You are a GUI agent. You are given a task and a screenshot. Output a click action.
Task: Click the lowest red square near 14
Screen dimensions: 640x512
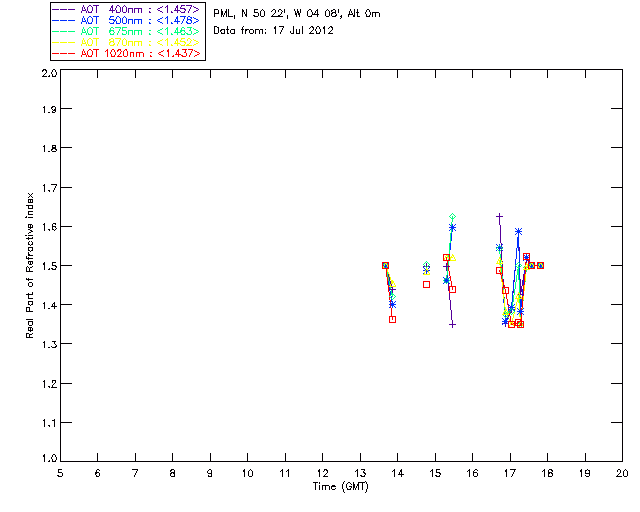[392, 319]
